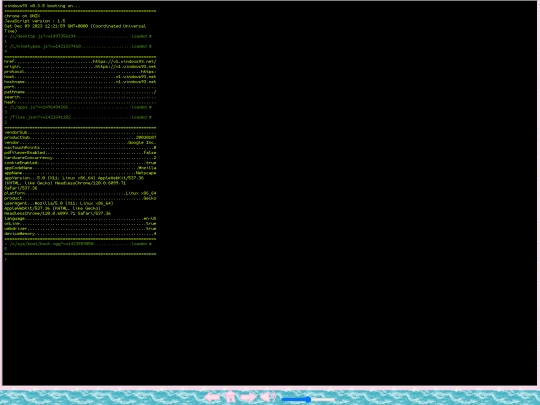Click the appCodeName Mozilla row

(80, 168)
